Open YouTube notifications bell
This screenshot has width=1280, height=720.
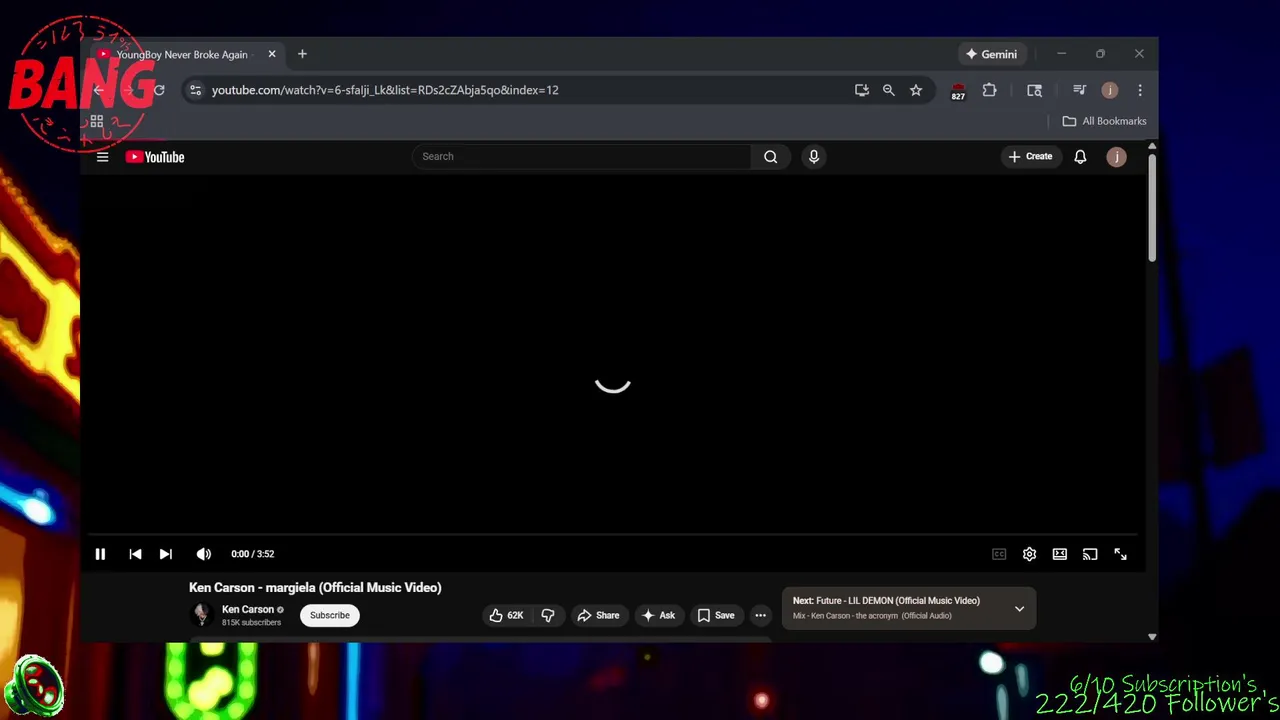tap(1080, 157)
